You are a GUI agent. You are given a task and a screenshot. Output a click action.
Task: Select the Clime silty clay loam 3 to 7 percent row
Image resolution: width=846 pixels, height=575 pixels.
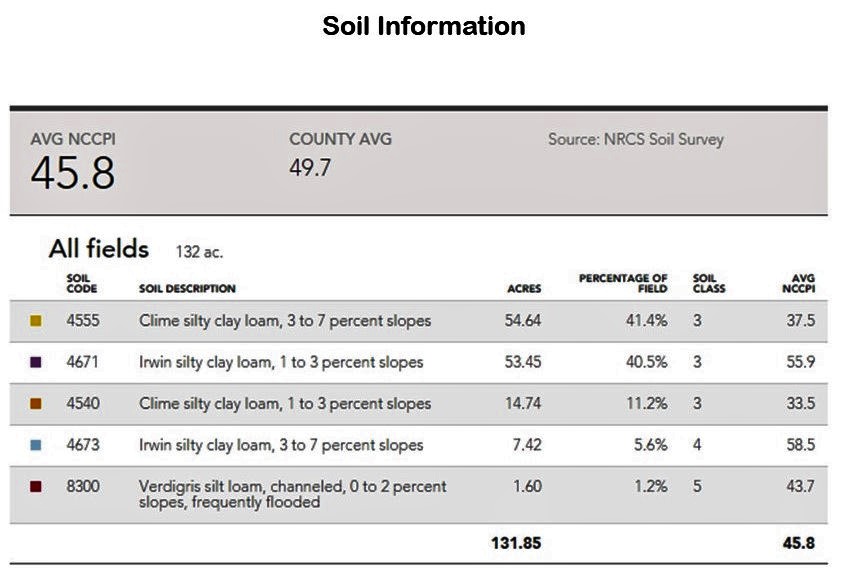coord(418,321)
